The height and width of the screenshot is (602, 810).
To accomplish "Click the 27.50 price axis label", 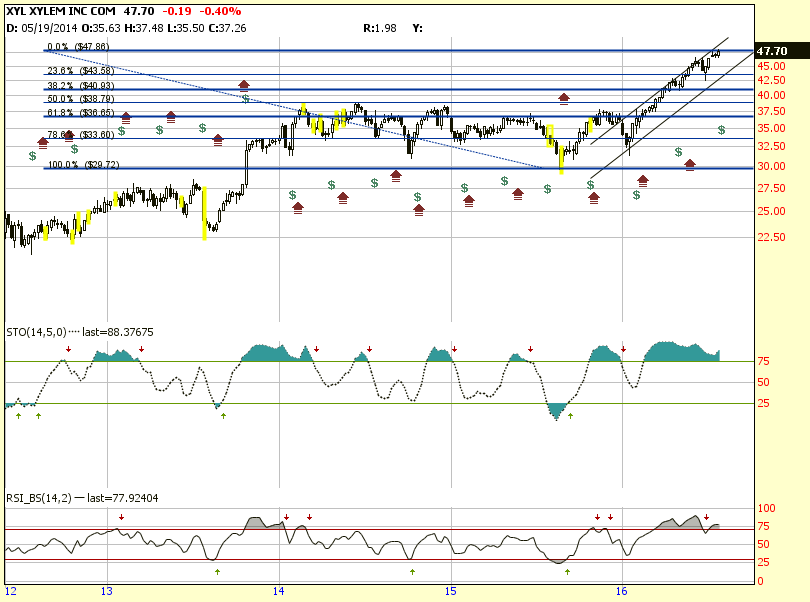I will pos(771,188).
